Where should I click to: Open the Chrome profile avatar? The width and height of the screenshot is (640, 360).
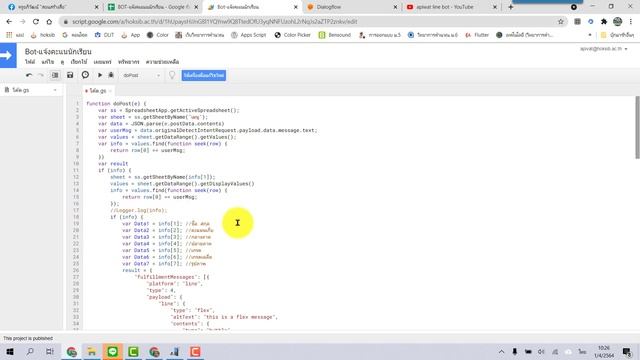[x=617, y=22]
